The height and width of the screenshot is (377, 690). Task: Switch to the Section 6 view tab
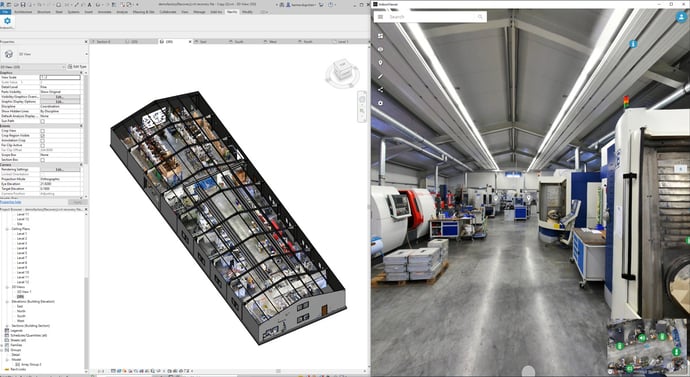click(103, 42)
